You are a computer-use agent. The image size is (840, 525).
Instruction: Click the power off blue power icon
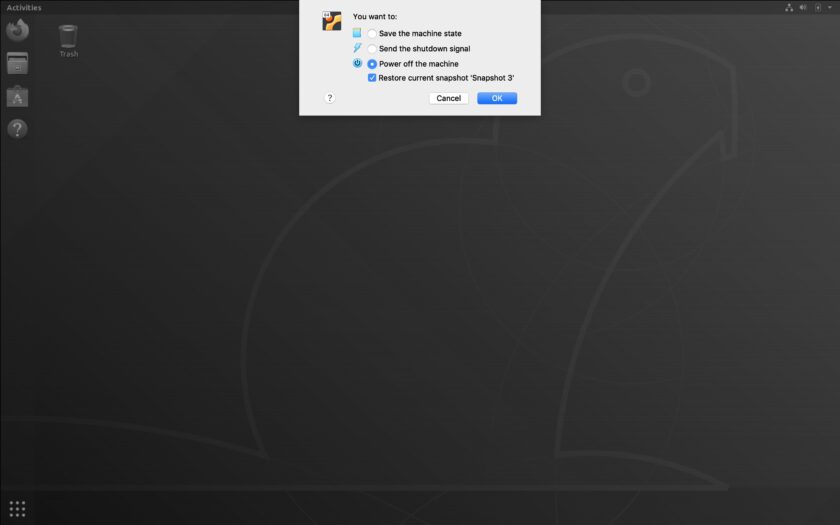357,63
